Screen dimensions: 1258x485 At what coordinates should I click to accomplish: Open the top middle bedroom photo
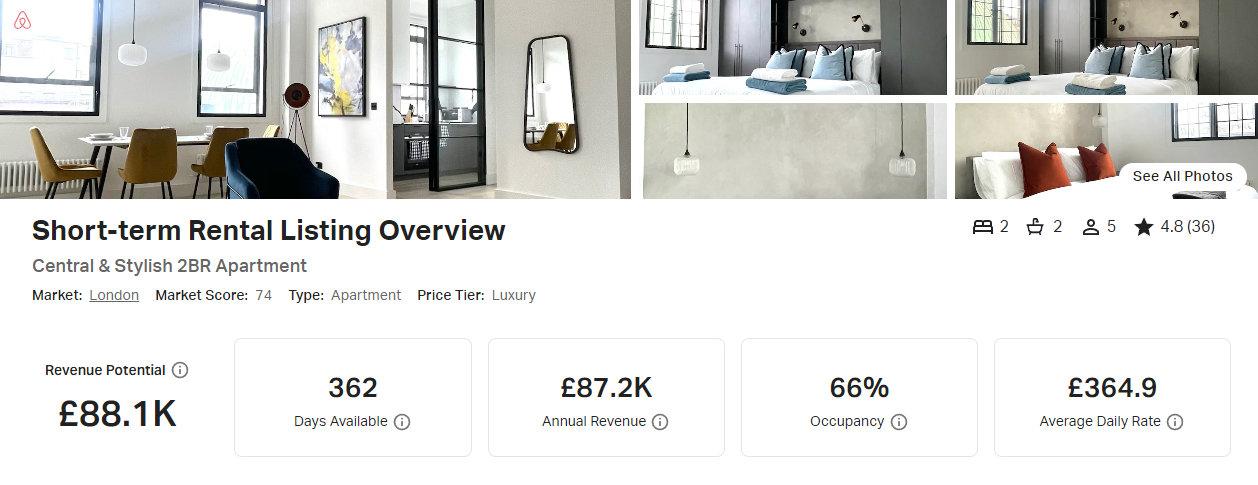793,47
